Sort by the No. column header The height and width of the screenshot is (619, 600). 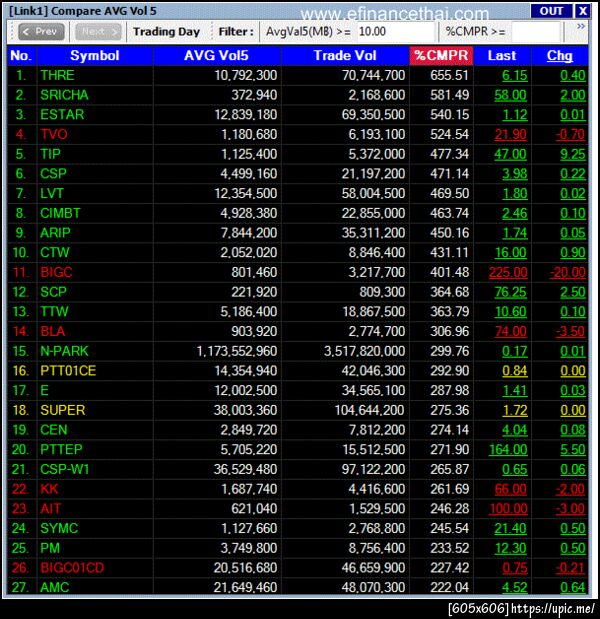(x=21, y=56)
